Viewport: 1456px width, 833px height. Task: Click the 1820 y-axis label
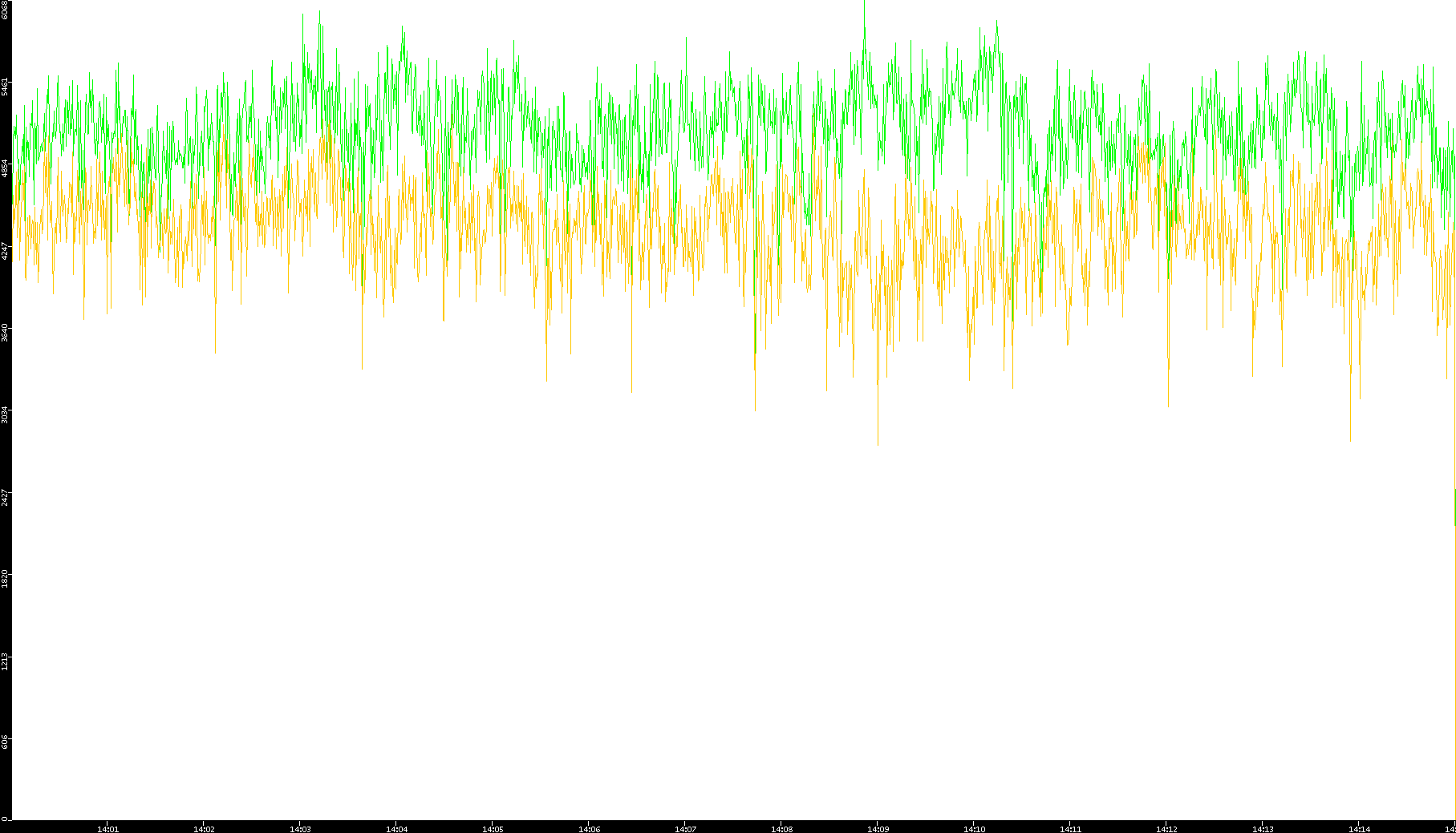pos(6,578)
